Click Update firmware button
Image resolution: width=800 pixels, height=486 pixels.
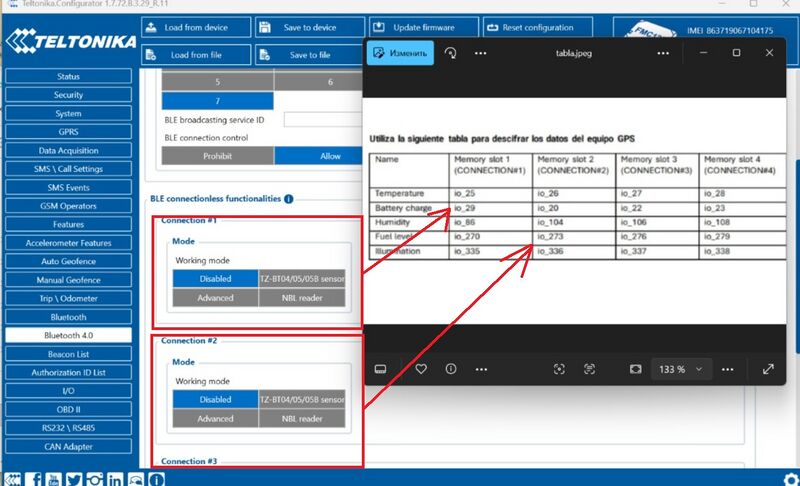pyautogui.click(x=423, y=28)
